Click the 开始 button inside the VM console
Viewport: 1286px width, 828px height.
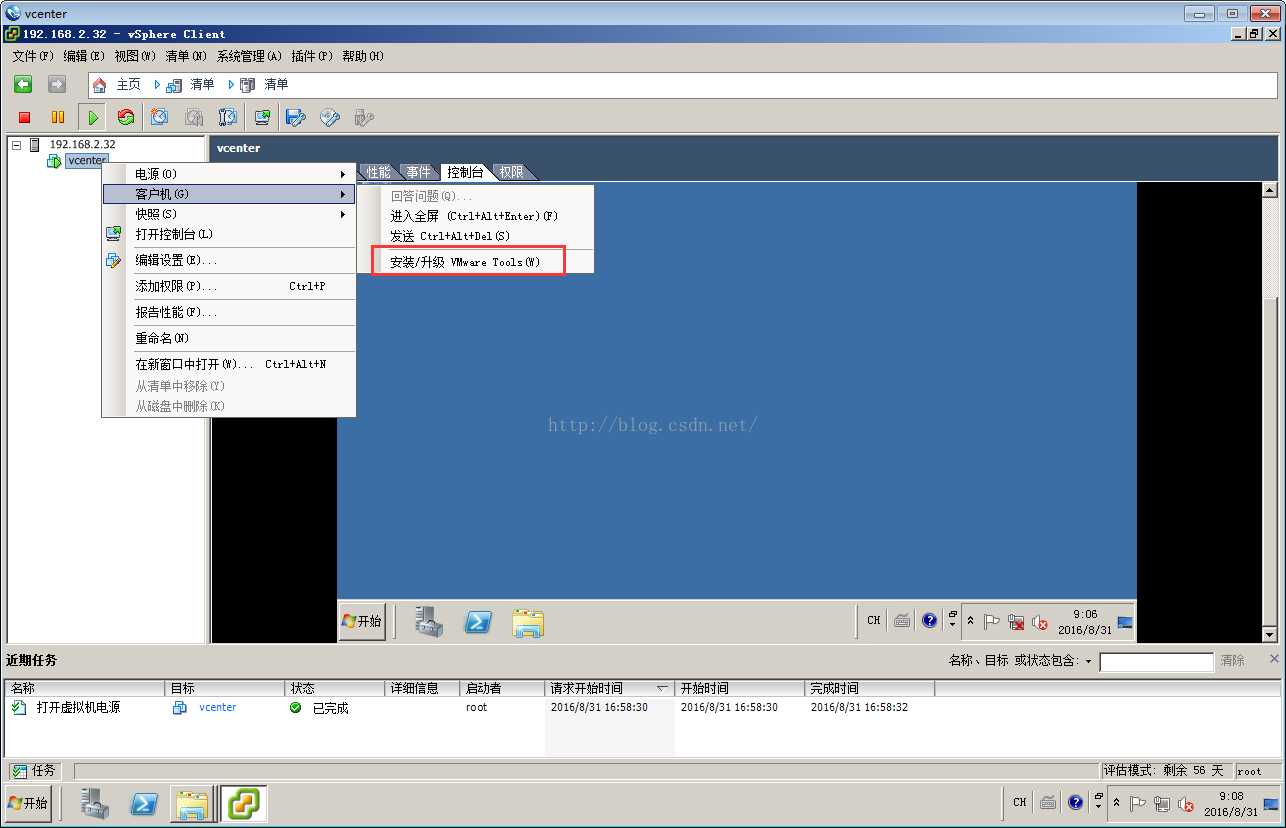click(362, 621)
